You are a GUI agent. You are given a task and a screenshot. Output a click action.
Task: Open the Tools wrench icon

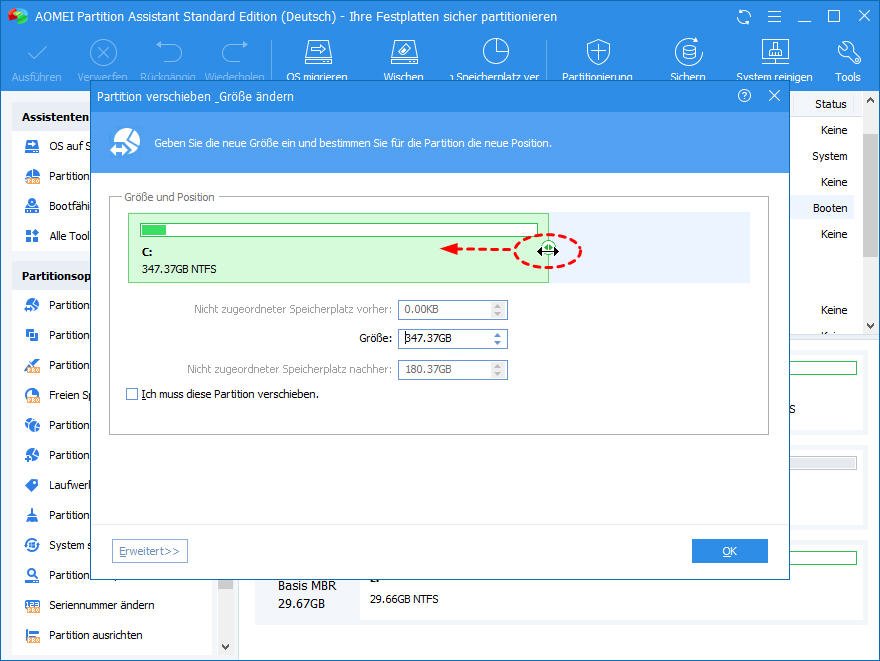tap(848, 53)
